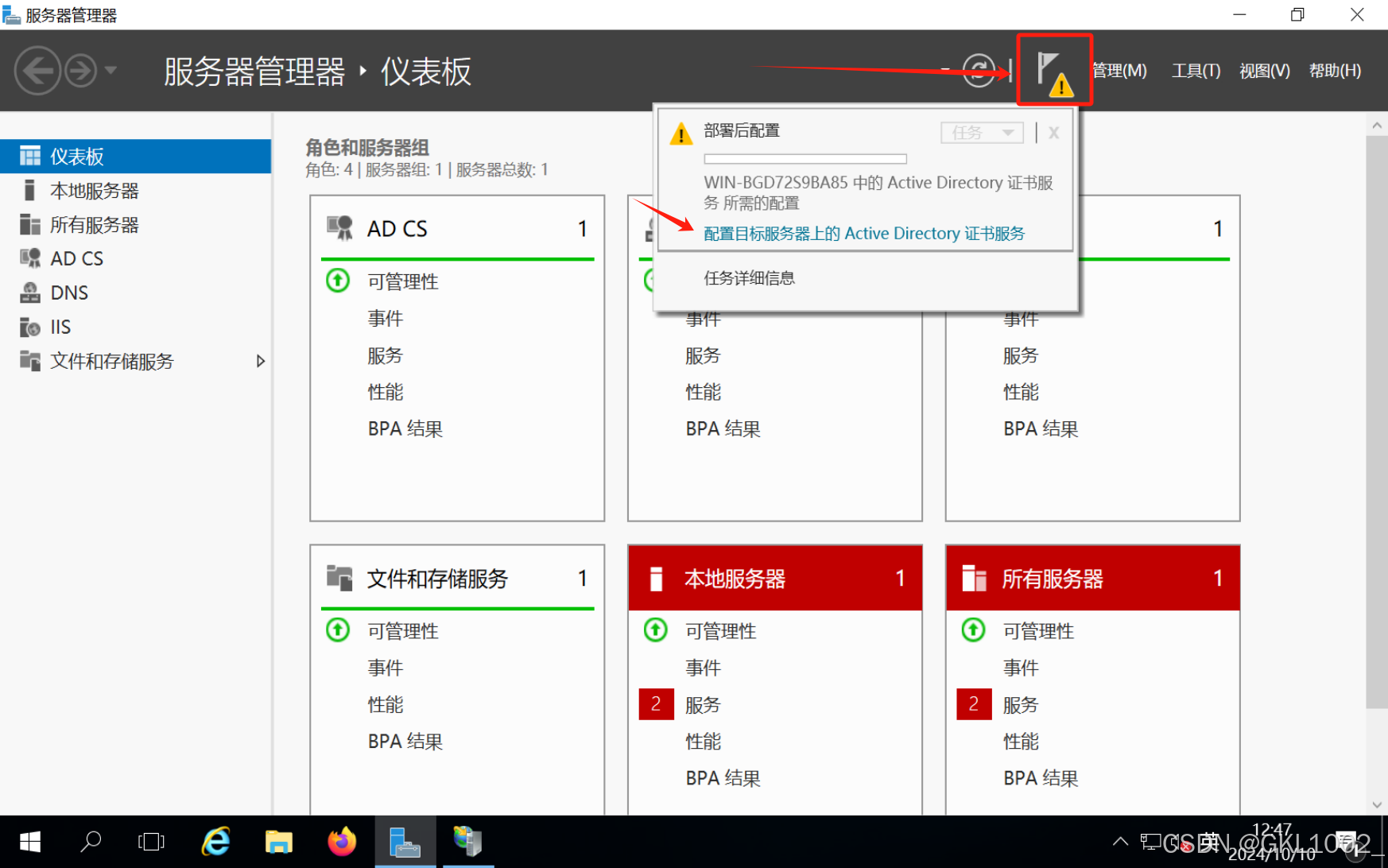Image resolution: width=1388 pixels, height=868 pixels.
Task: Open the 帮助(H) menu
Action: click(1335, 71)
